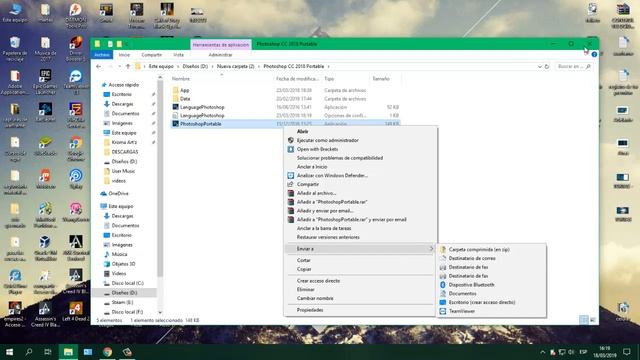Switch to large icons view button
Image resolution: width=640 pixels, height=360 pixels.
click(593, 320)
